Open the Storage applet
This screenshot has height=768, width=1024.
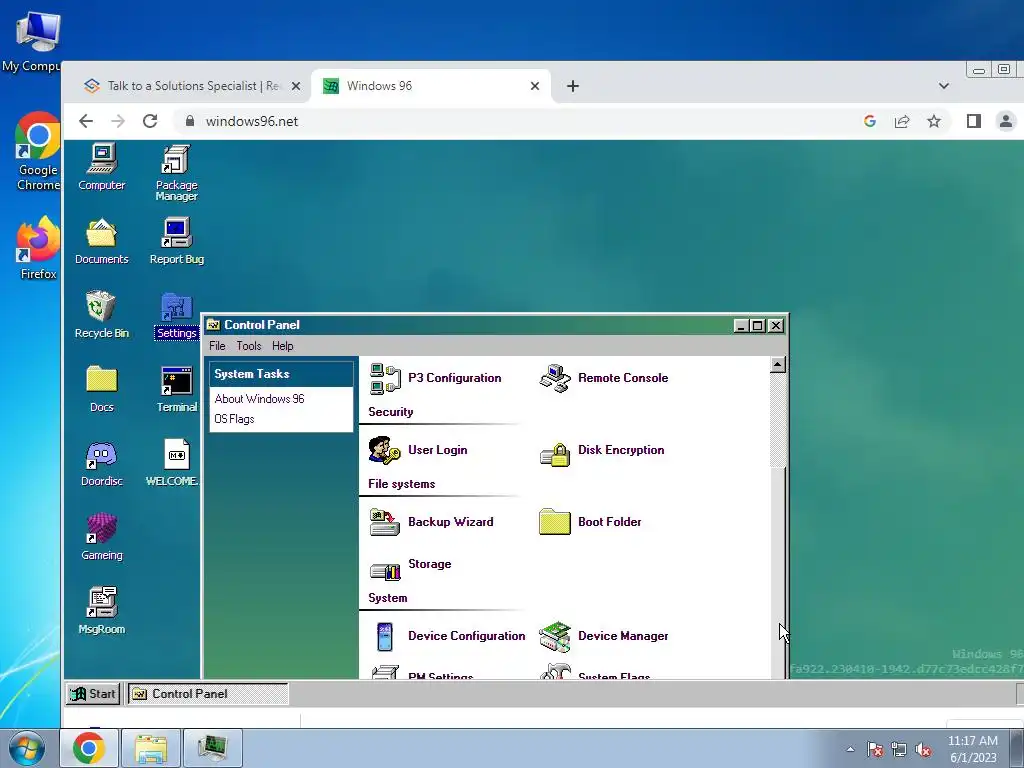pyautogui.click(x=410, y=568)
